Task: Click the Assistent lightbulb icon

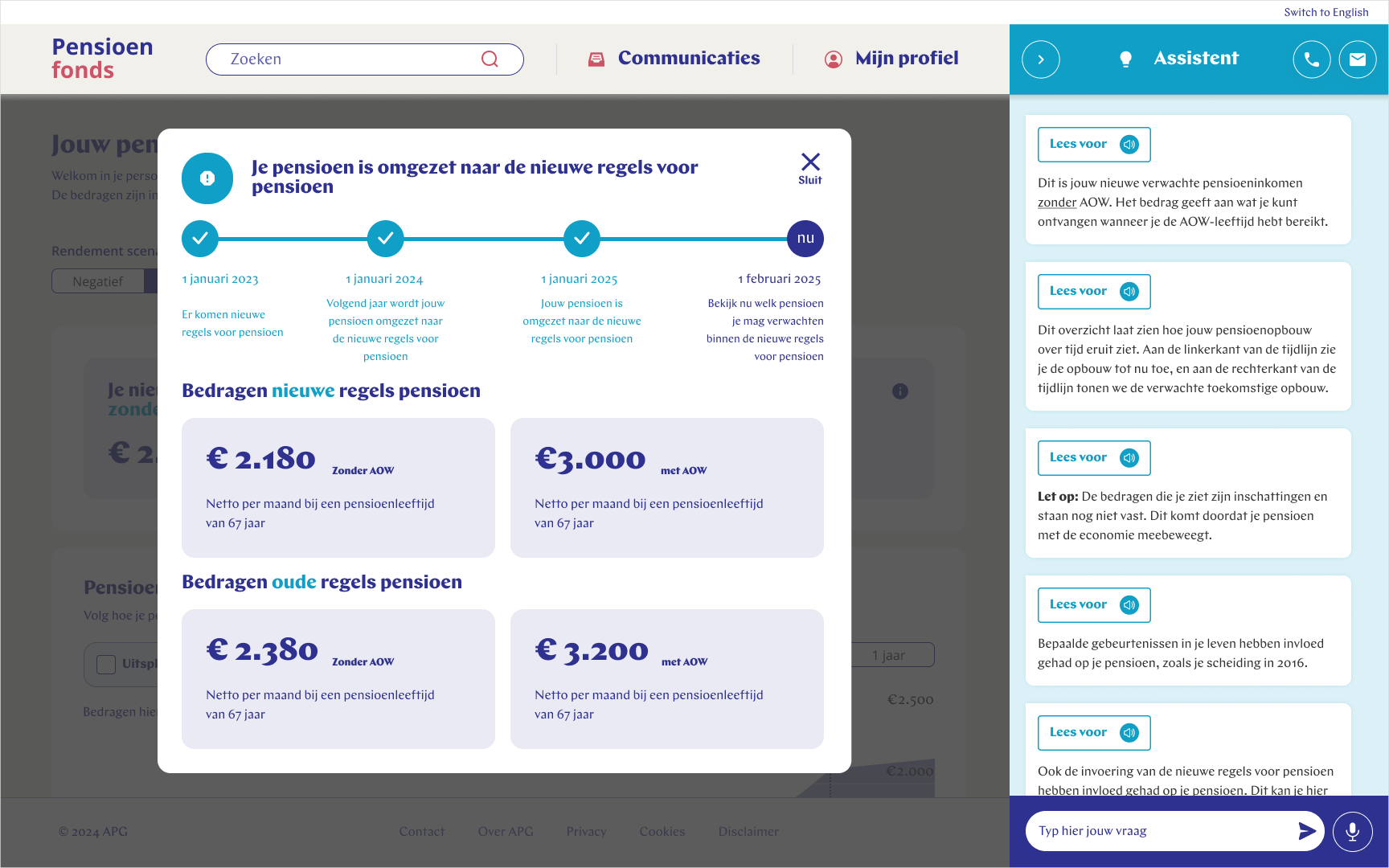Action: coord(1125,59)
